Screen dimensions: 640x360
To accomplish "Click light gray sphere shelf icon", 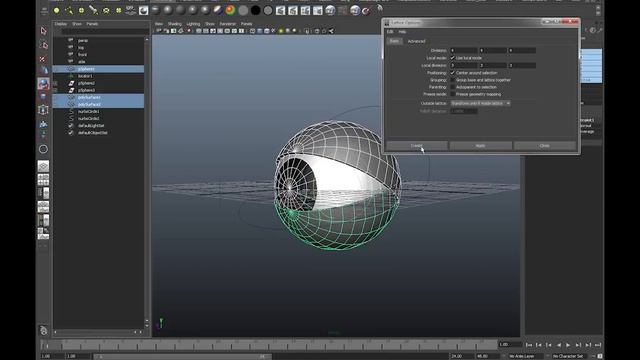I will [243, 10].
